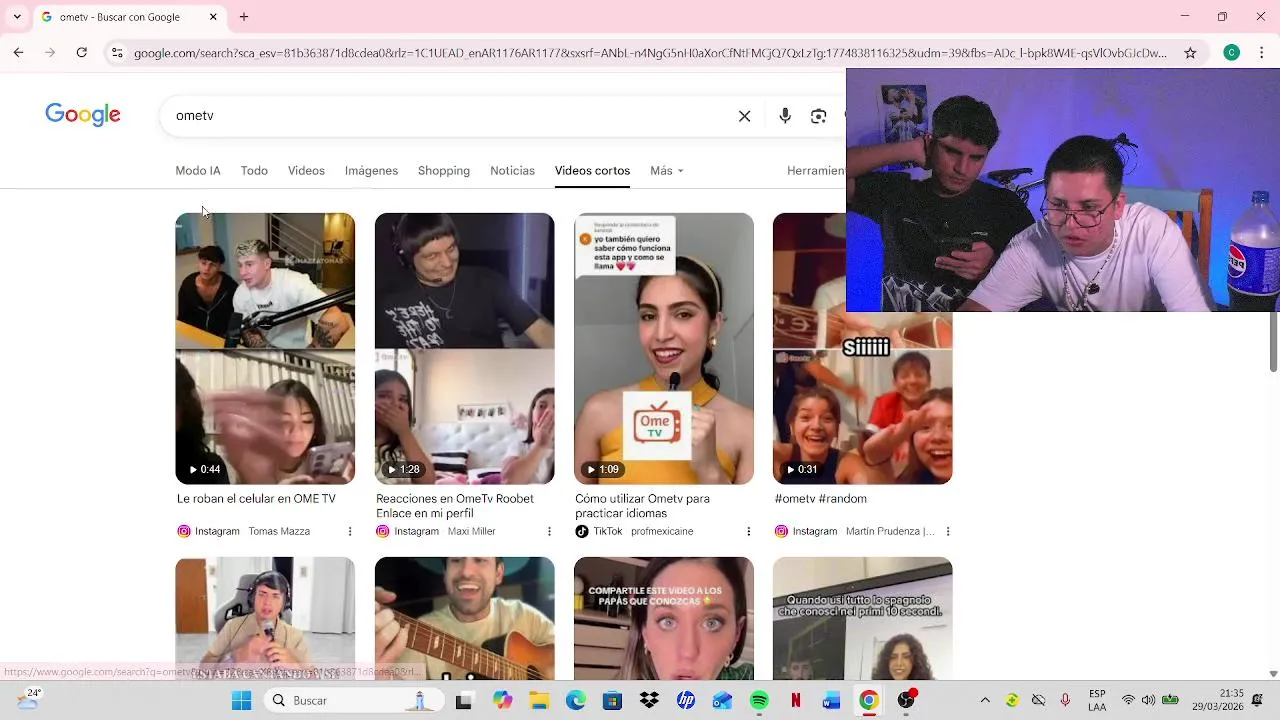Show hidden system tray icons chevron
The width and height of the screenshot is (1280, 720).
tap(985, 701)
